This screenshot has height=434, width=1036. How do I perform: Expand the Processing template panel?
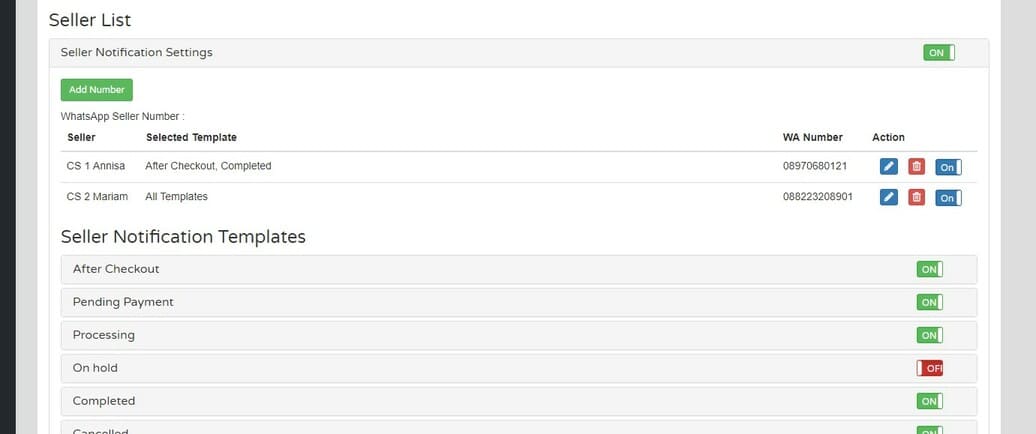pos(104,335)
